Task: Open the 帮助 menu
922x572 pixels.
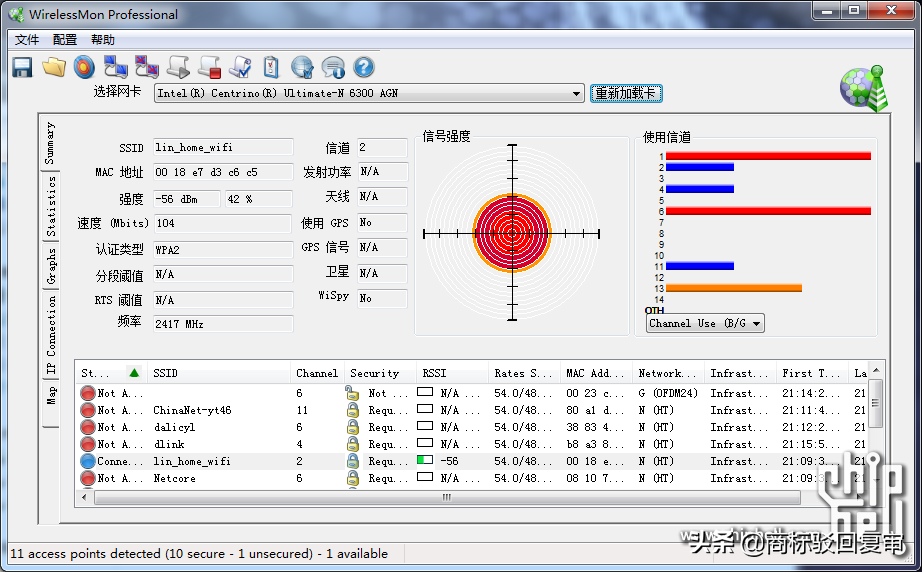Action: click(103, 39)
